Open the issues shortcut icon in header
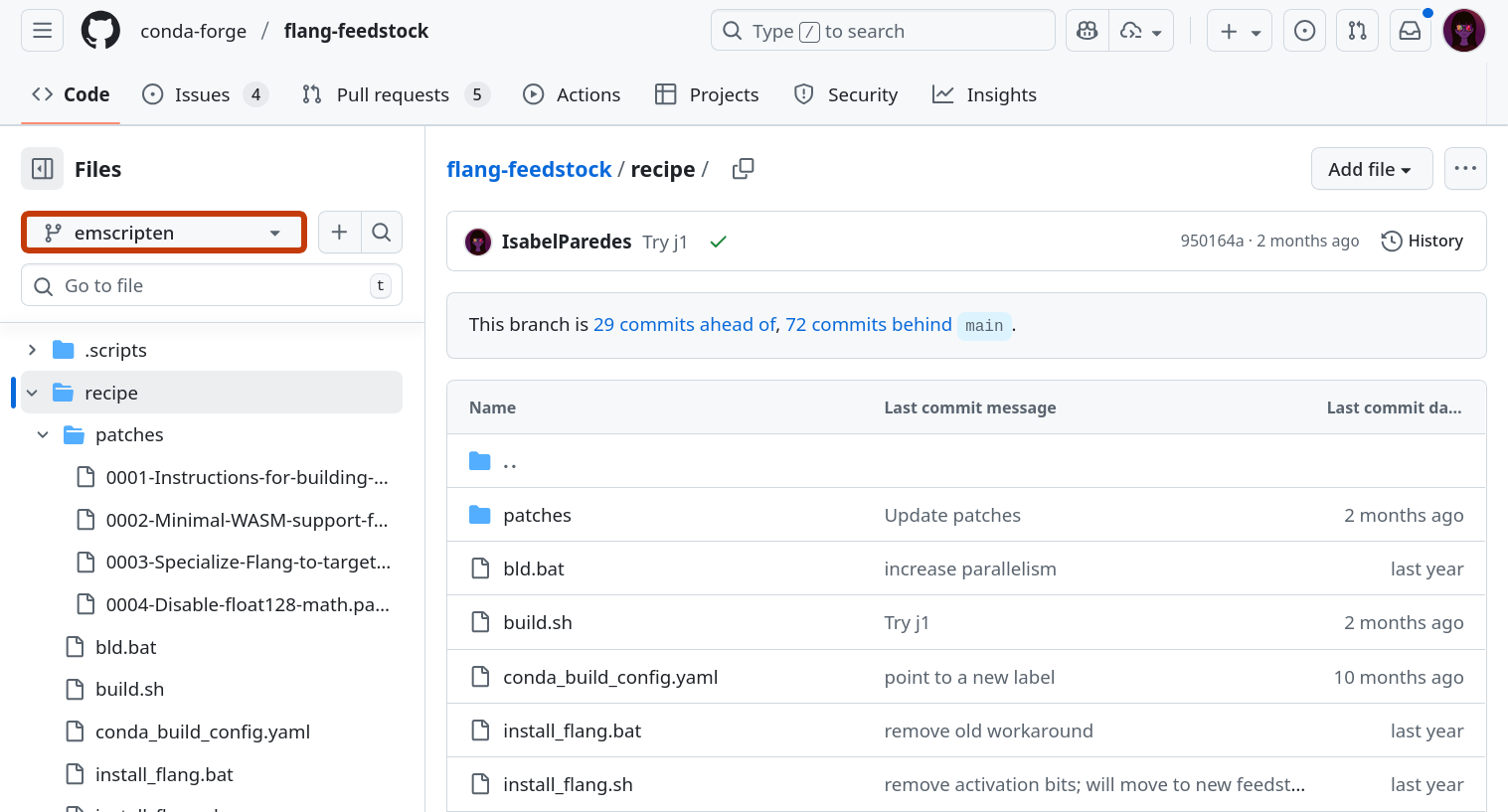 click(1304, 31)
